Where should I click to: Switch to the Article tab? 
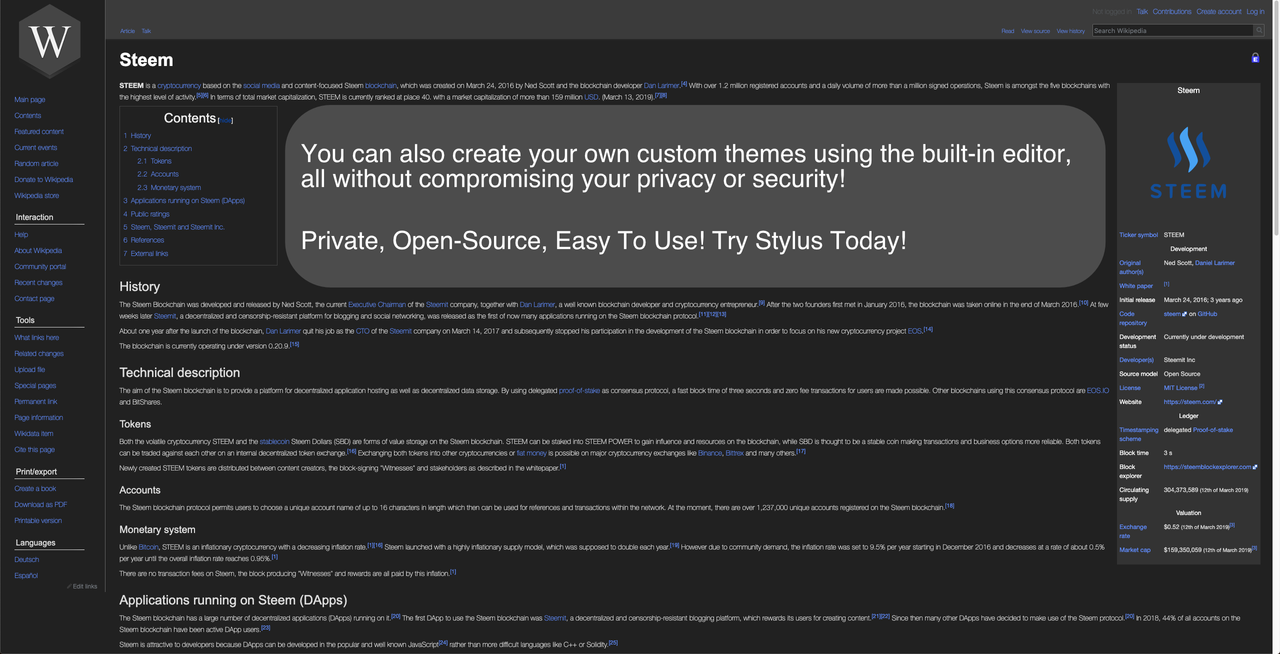[127, 31]
